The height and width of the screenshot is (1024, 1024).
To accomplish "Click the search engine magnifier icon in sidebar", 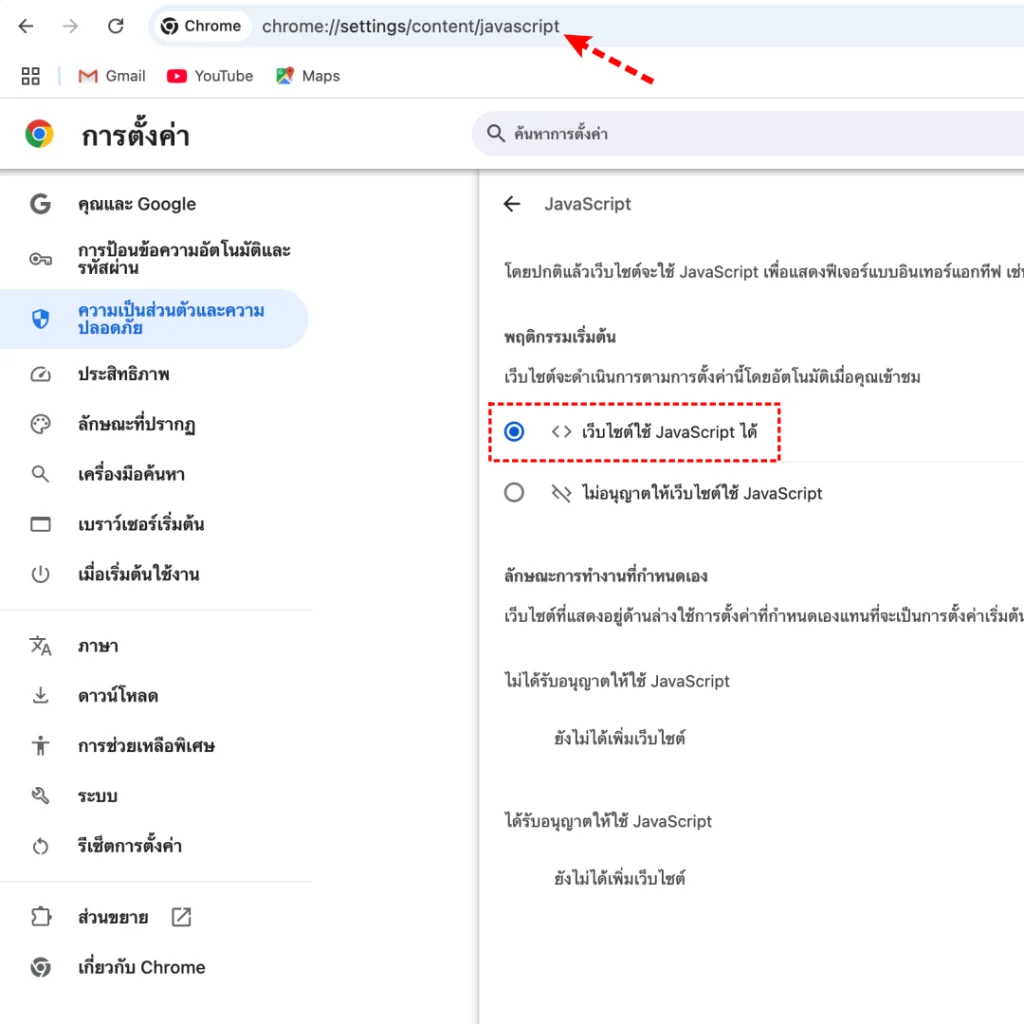I will pos(40,474).
